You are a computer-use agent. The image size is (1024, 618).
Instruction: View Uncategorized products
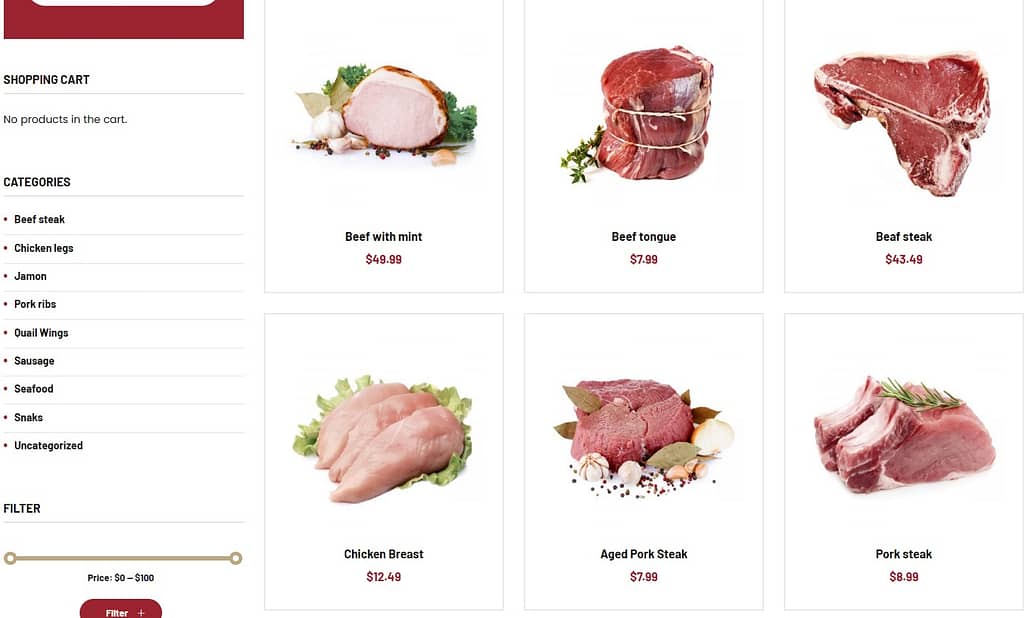tap(48, 446)
